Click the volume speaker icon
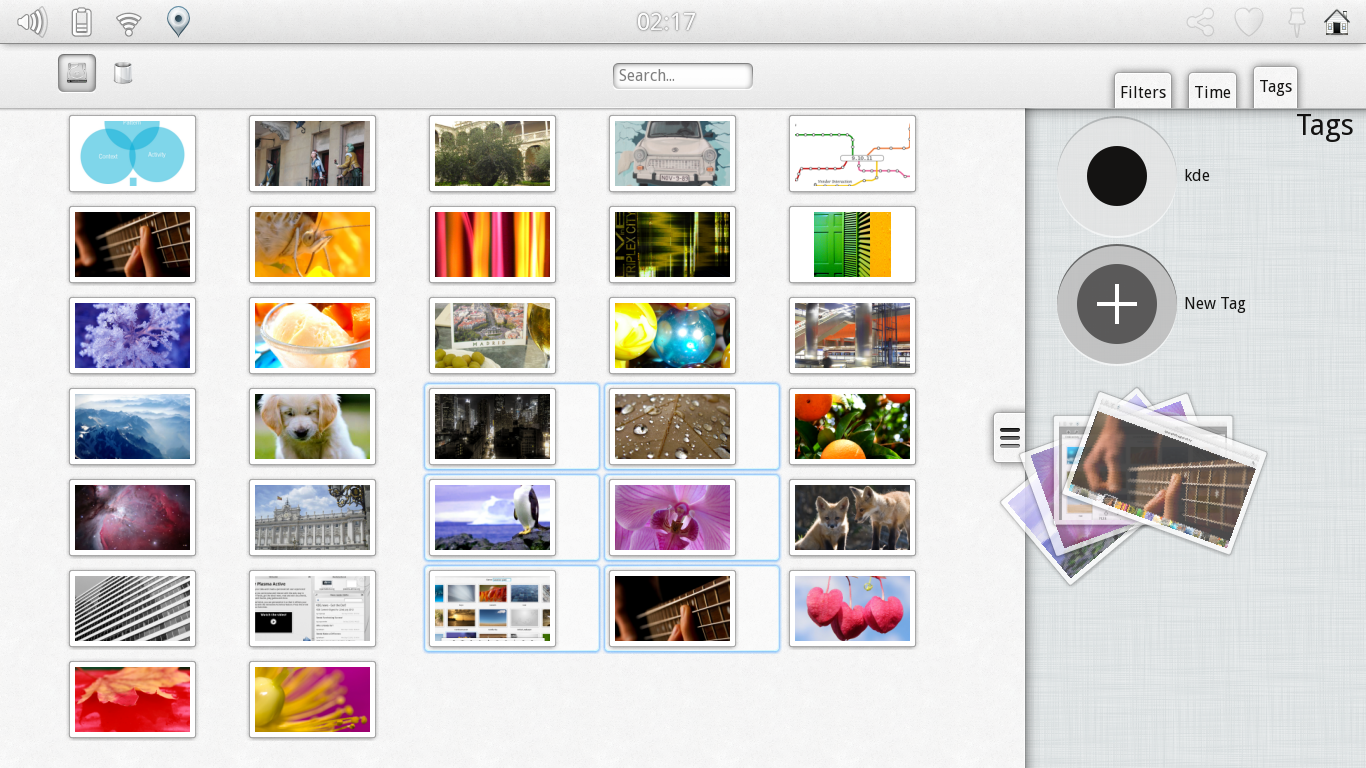Screen dimensions: 1366x768 pyautogui.click(x=32, y=21)
